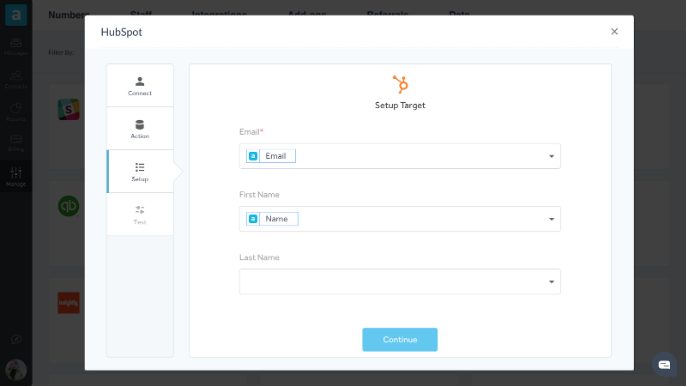Click the user profile avatar
Viewport: 687px width, 387px height.
tap(16, 370)
